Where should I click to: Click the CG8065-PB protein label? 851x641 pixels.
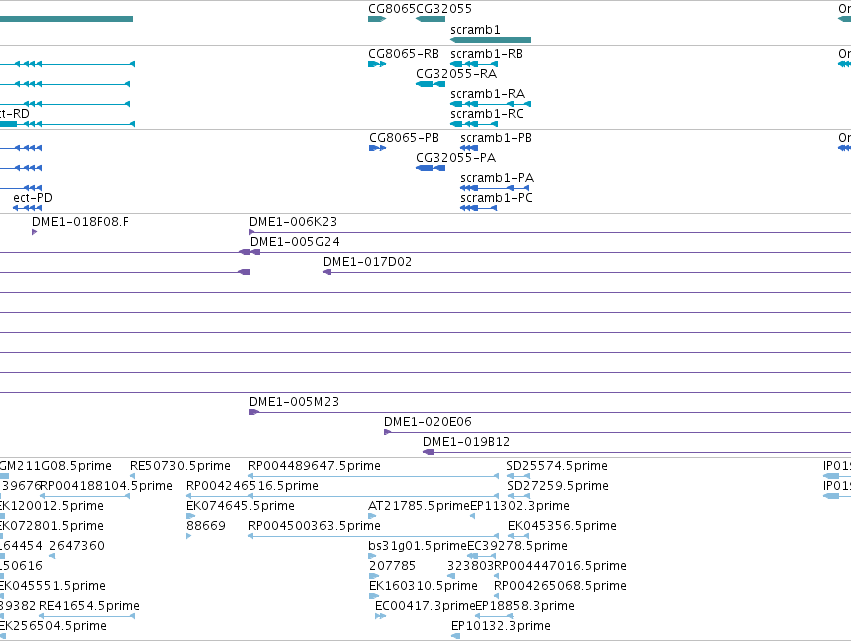pos(404,138)
